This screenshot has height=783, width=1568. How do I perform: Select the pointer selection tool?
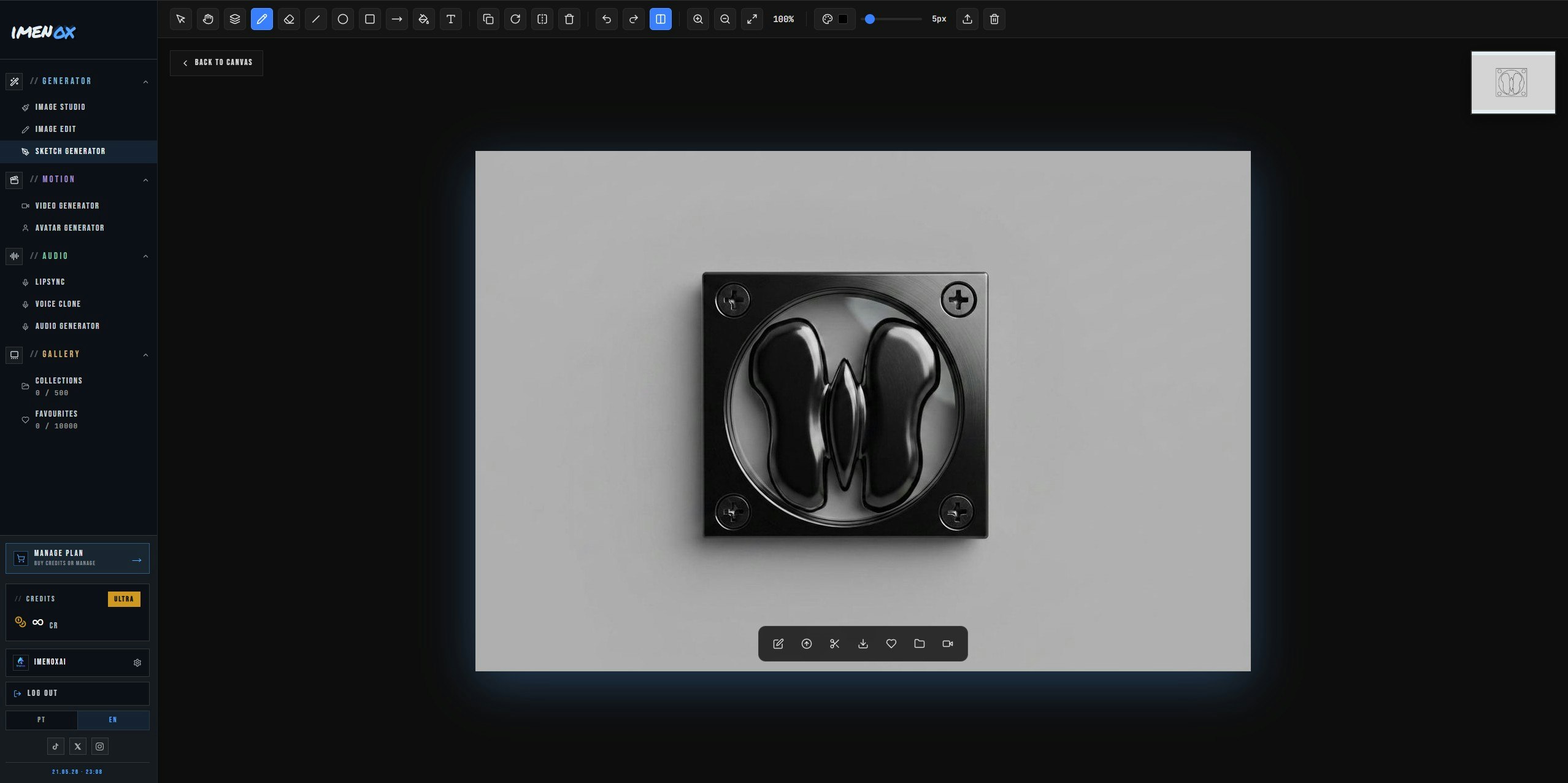(181, 19)
